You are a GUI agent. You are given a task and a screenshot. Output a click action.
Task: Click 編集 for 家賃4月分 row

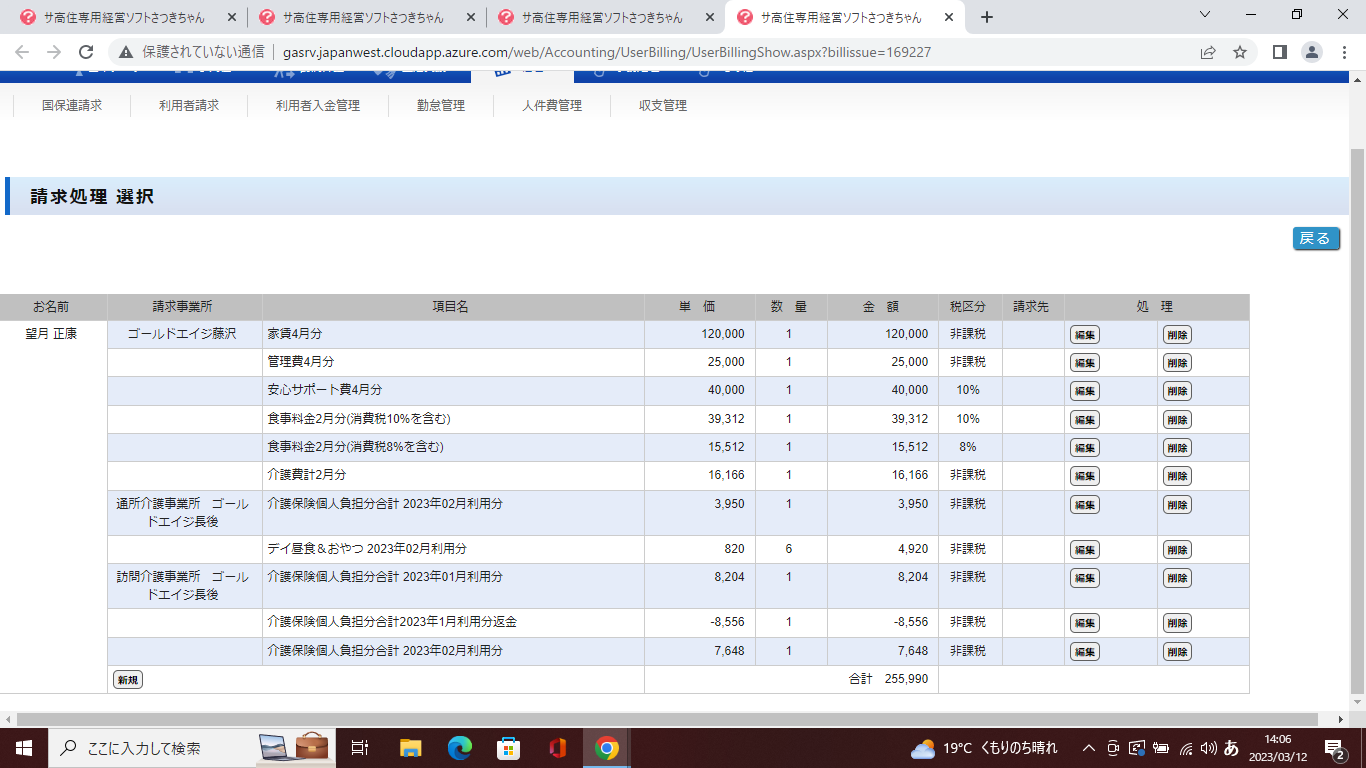coord(1084,335)
